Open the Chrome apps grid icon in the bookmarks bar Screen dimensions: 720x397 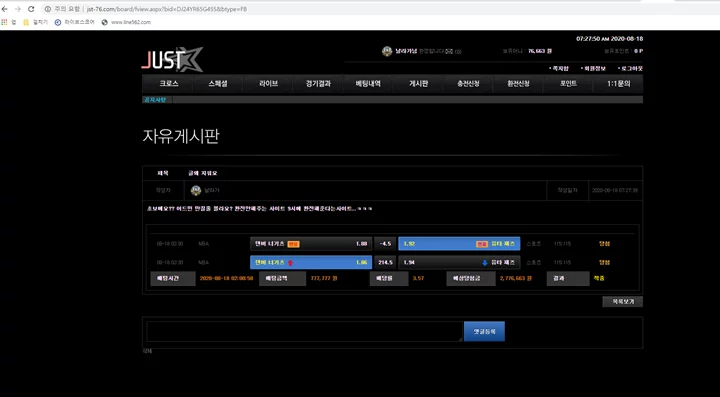(x=4, y=22)
